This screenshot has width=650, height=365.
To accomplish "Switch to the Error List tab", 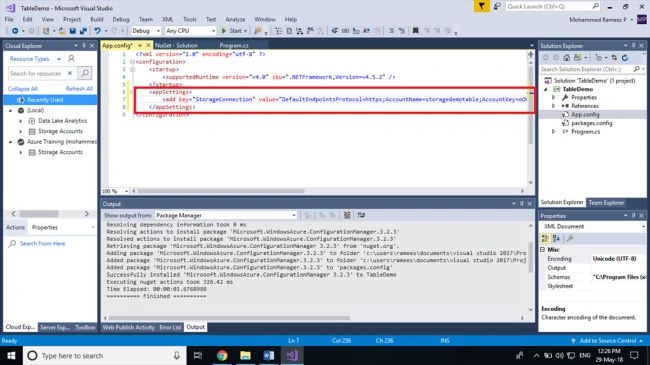I will 170,327.
